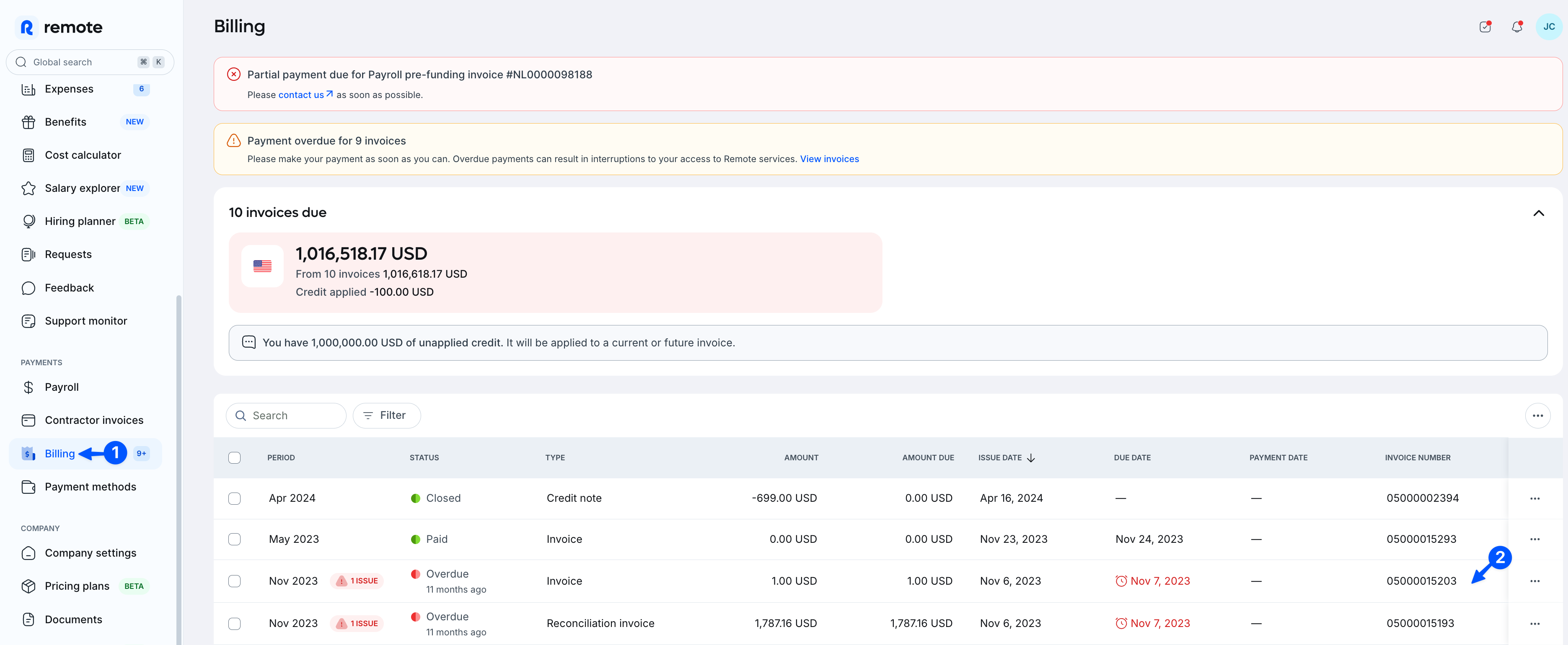Open the table options ellipsis icon
This screenshot has width=1568, height=645.
[x=1537, y=415]
